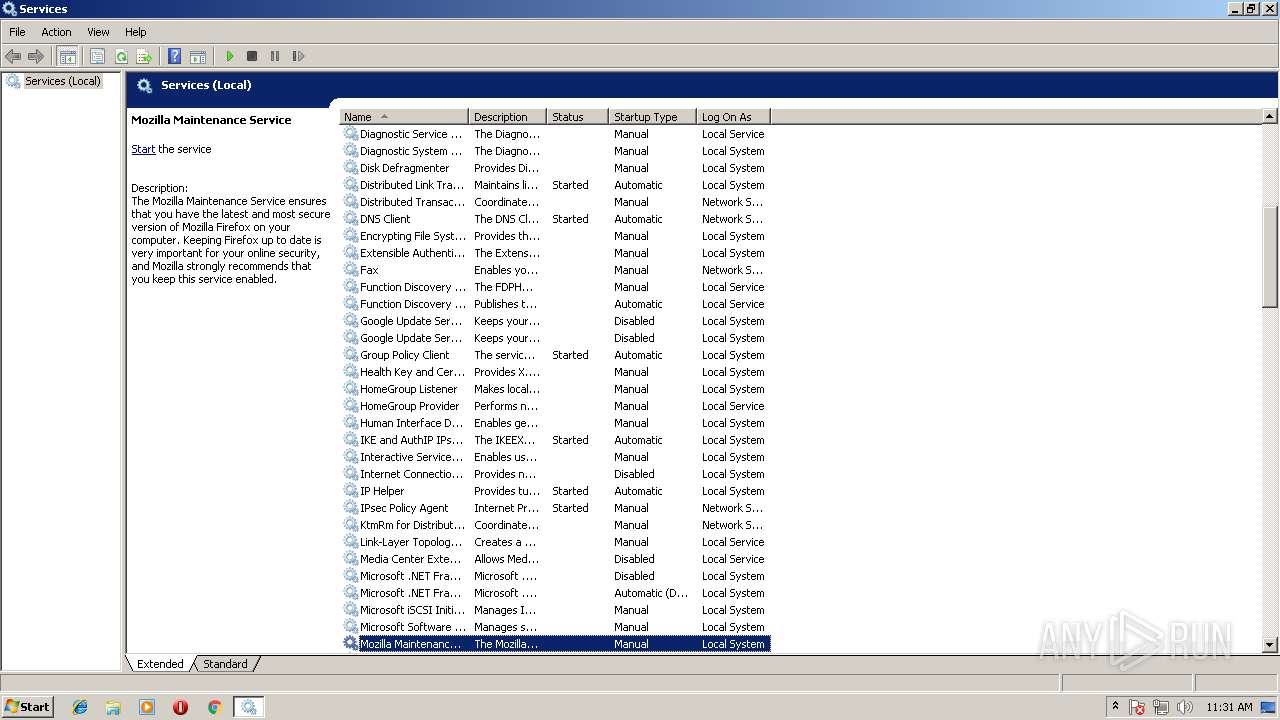The image size is (1280, 720).
Task: Switch to the Extended tab
Action: click(x=160, y=664)
